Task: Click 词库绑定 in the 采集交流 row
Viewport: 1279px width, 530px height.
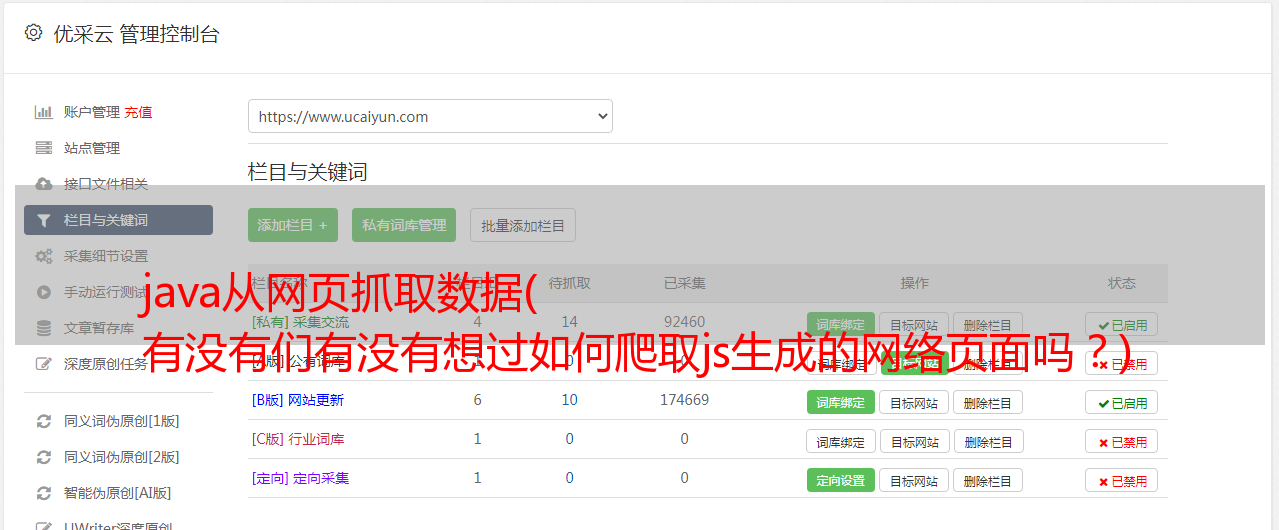Action: pyautogui.click(x=840, y=324)
